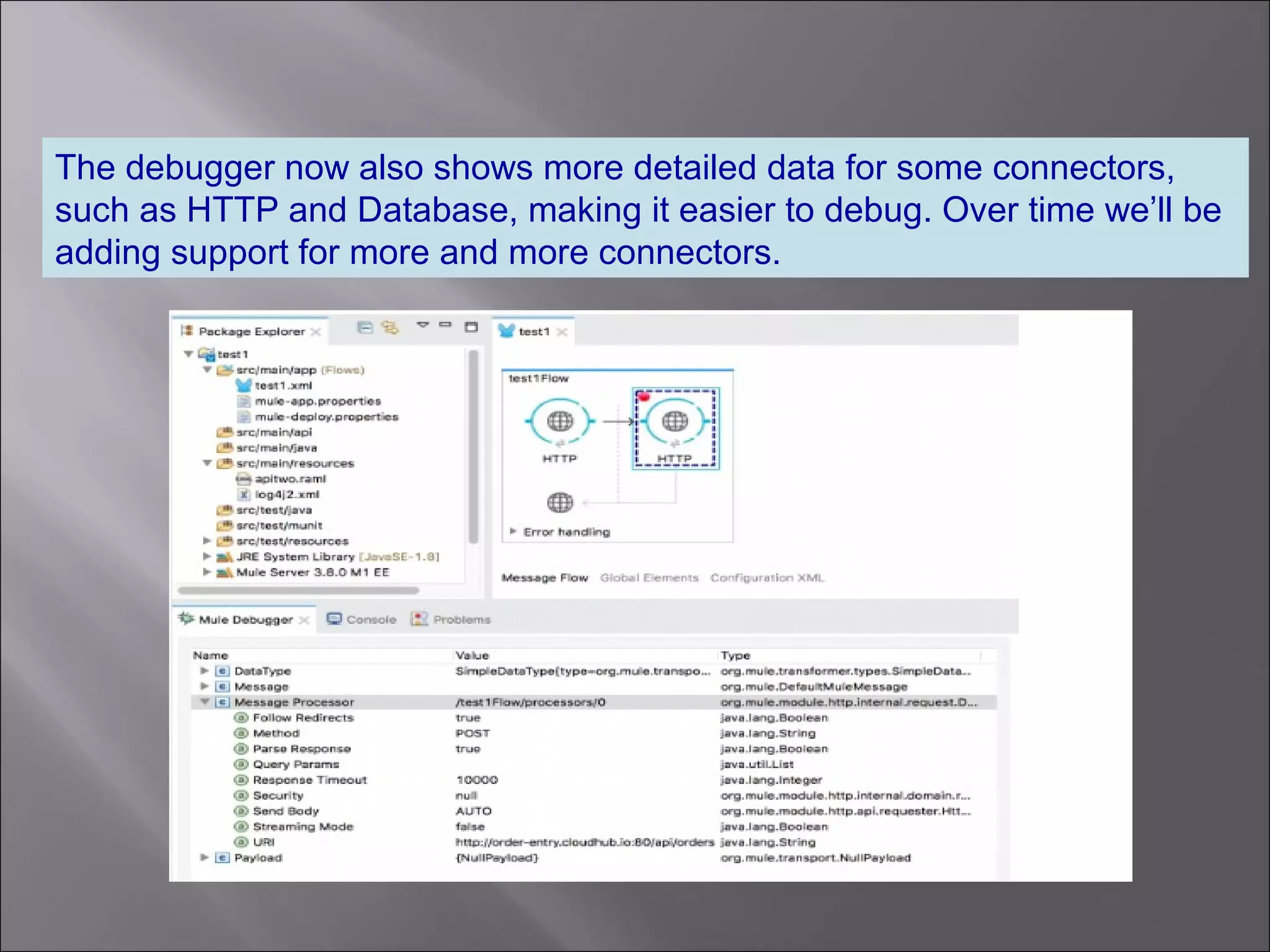Select the src/test/java folder

264,510
